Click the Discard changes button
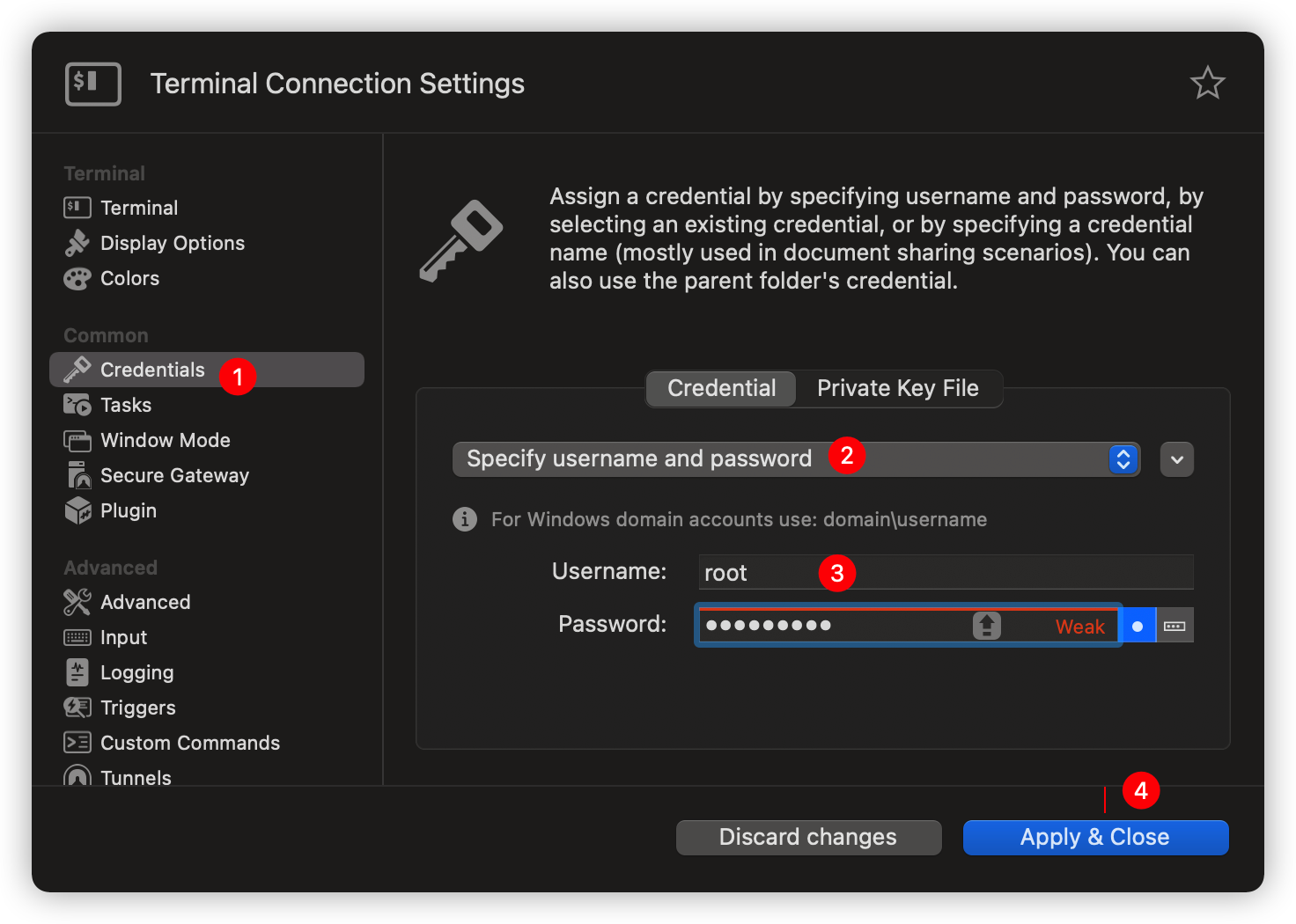The image size is (1296, 924). [x=807, y=838]
